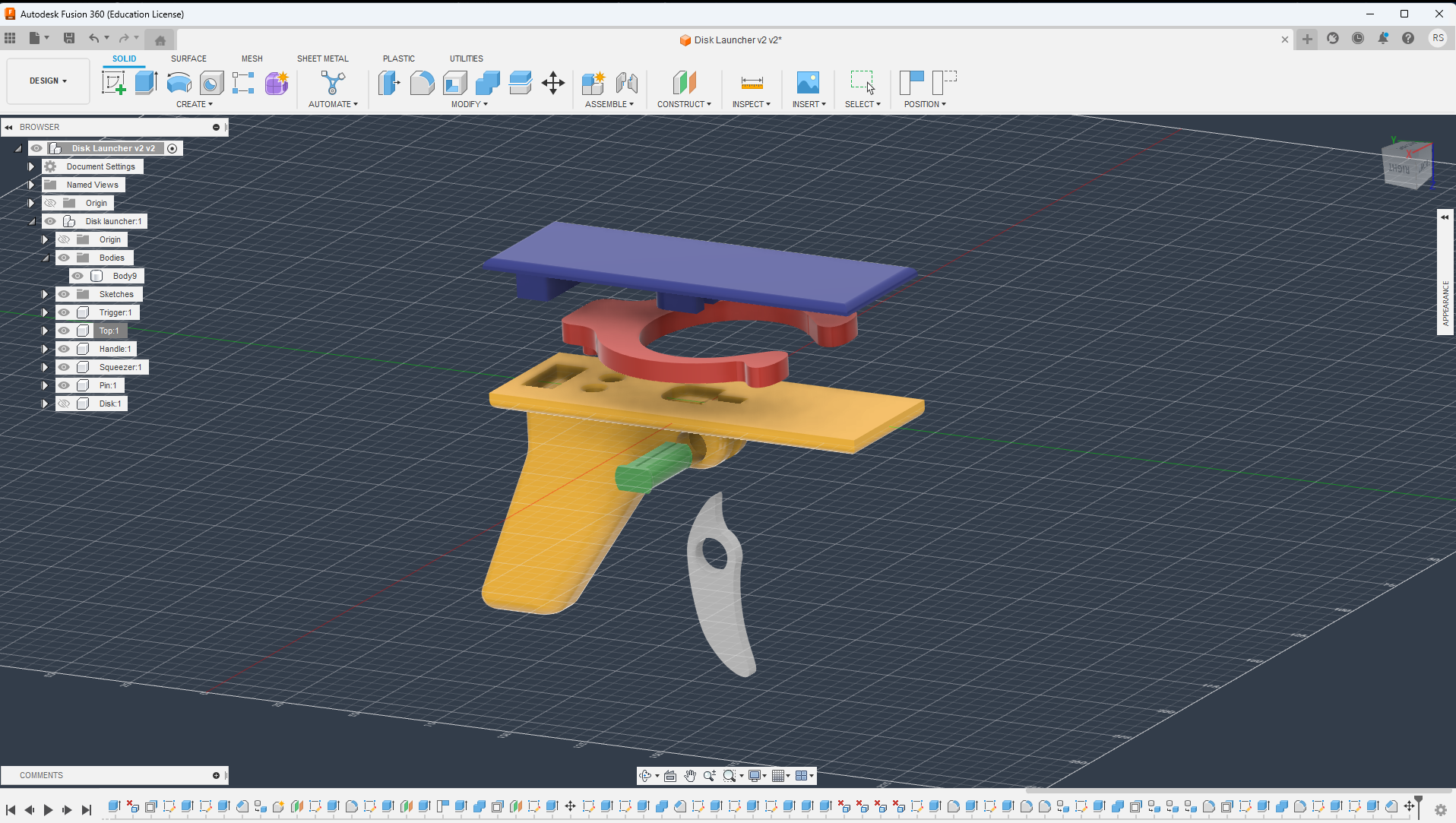
Task: Jump to the timeline beginning
Action: coord(11,810)
